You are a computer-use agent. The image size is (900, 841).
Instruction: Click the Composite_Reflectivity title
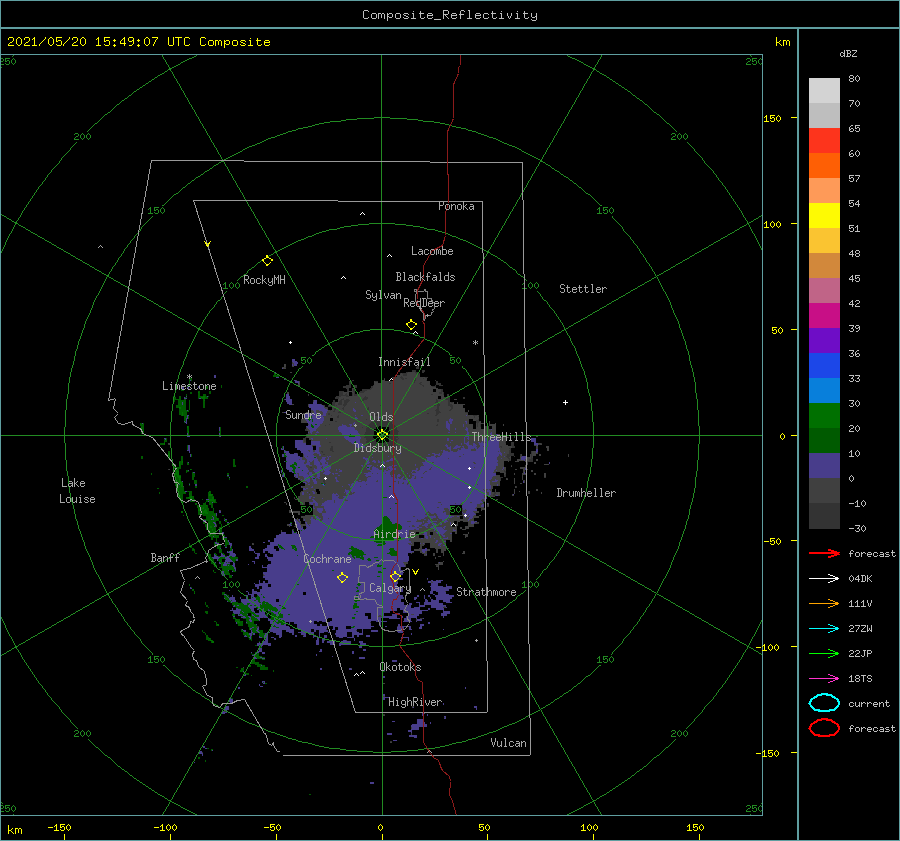(x=449, y=15)
